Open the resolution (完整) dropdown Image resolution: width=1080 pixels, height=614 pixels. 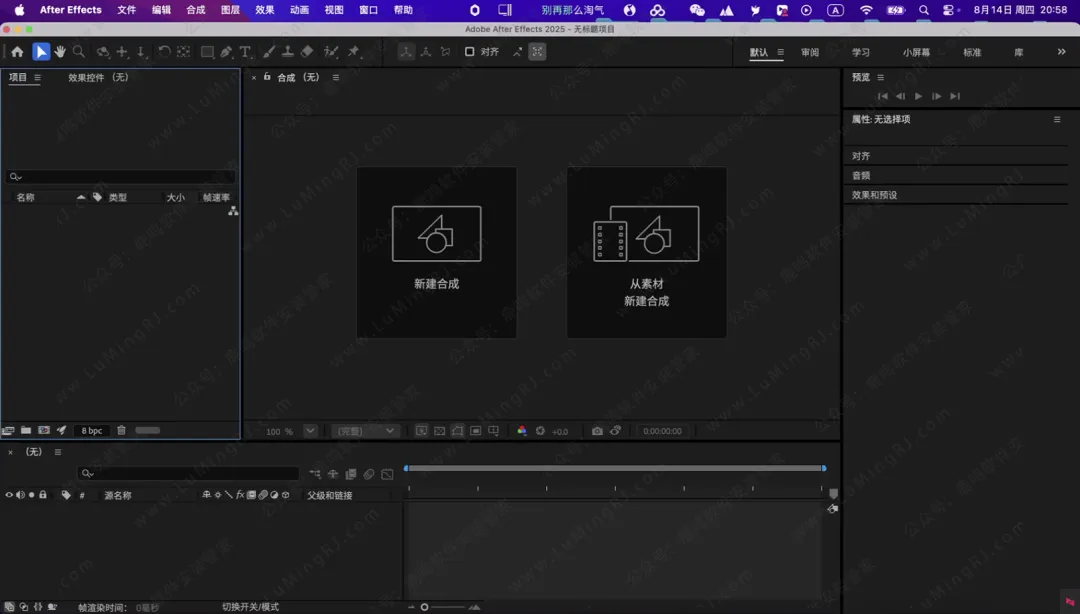pyautogui.click(x=365, y=431)
